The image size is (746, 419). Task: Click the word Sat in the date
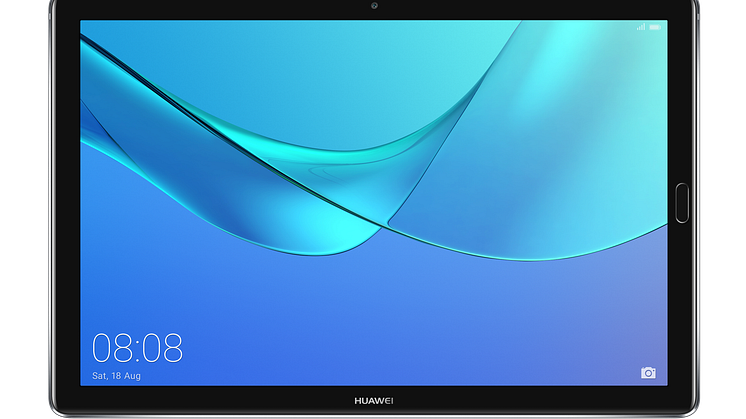point(100,376)
